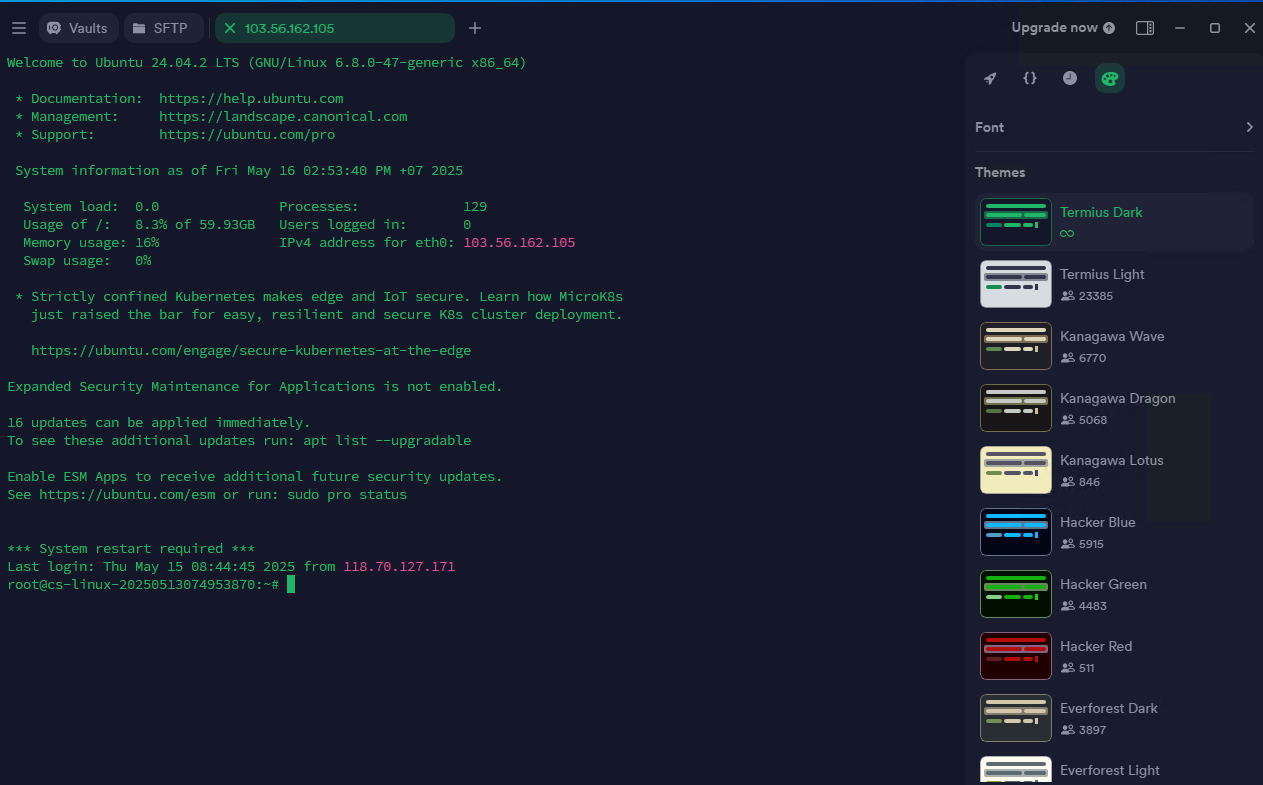The image size is (1263, 785).
Task: Apply the Kanagawa Lotus theme thumbnail
Action: point(1016,470)
